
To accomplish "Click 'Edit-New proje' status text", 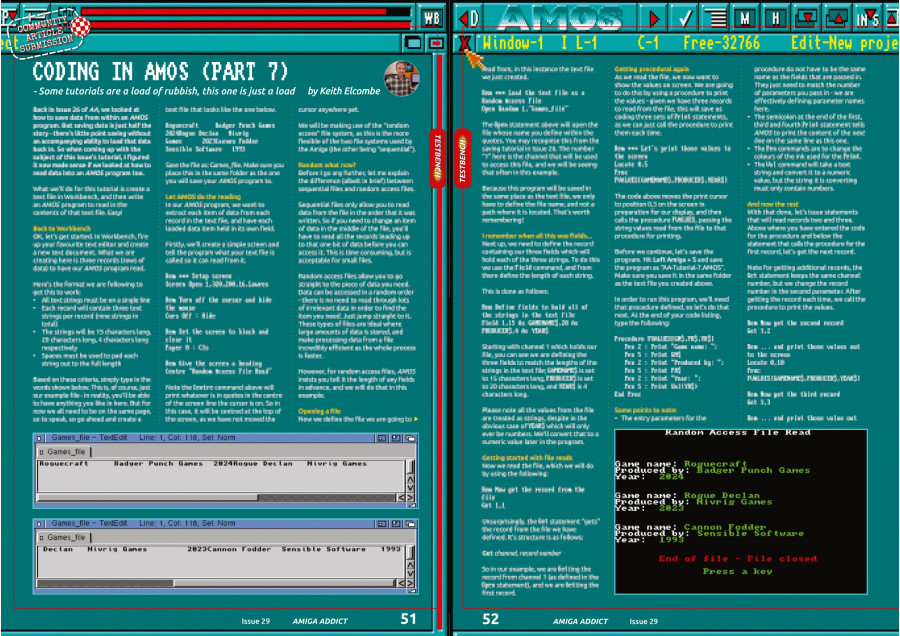I will pos(844,43).
